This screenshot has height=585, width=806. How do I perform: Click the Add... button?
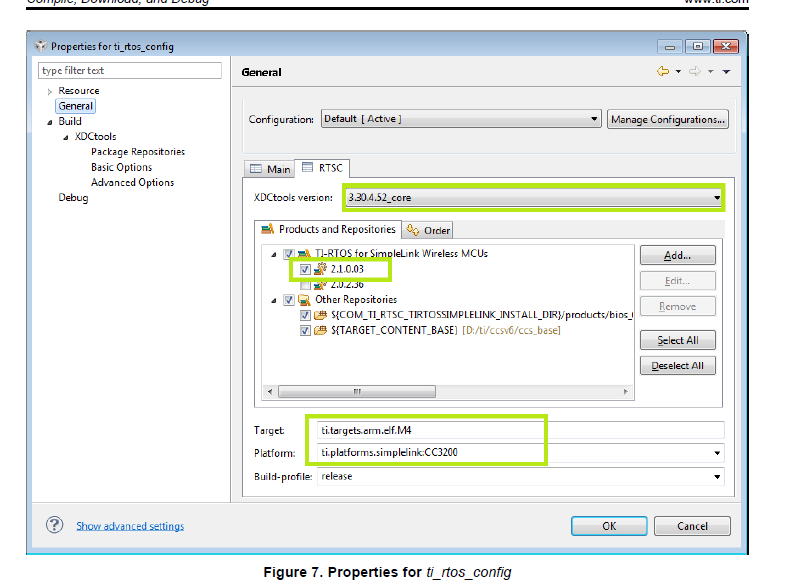pyautogui.click(x=677, y=255)
